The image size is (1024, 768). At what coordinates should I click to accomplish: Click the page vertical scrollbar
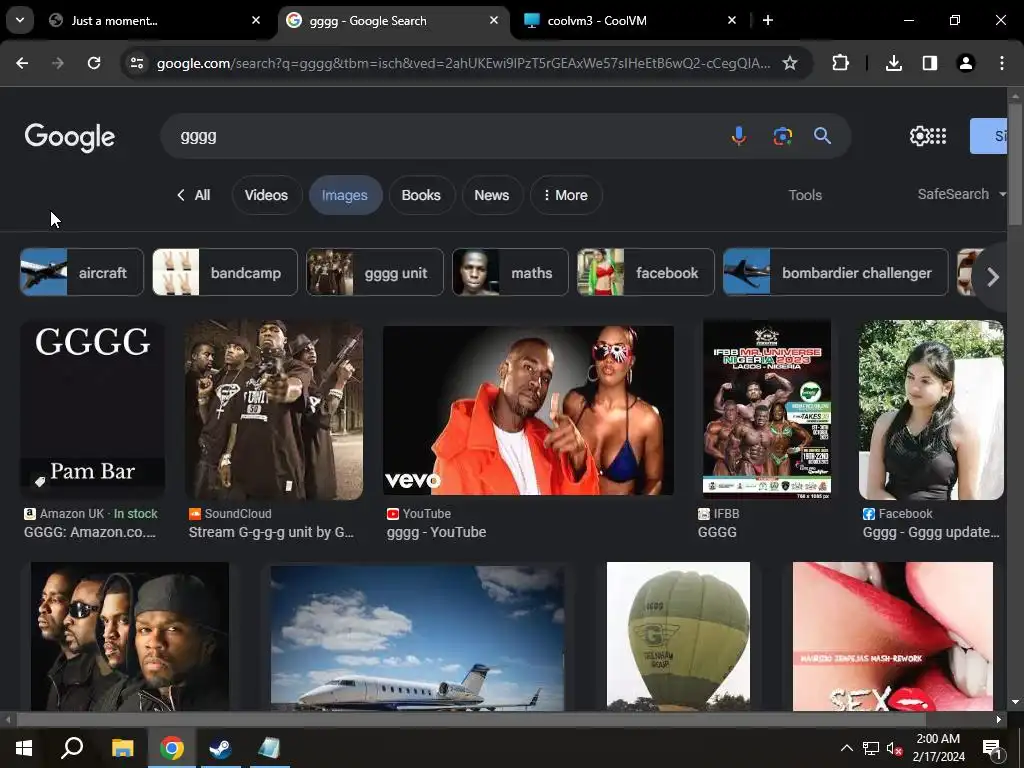pyautogui.click(x=1015, y=163)
